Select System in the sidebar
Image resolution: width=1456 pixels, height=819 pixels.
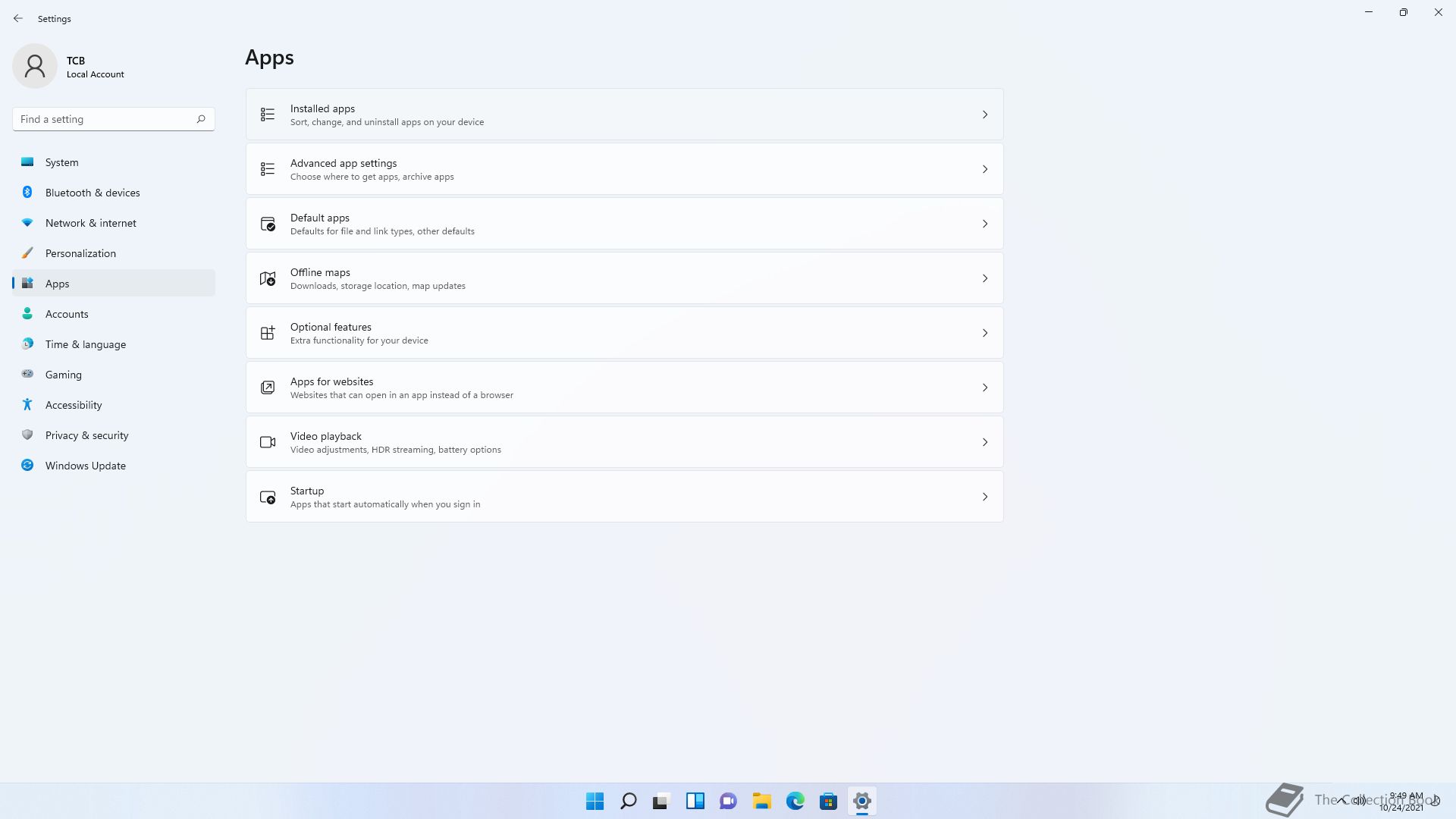(62, 162)
